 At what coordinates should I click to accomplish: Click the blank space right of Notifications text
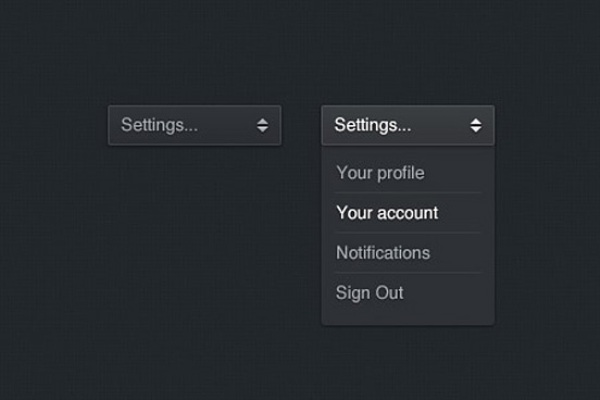[x=458, y=253]
